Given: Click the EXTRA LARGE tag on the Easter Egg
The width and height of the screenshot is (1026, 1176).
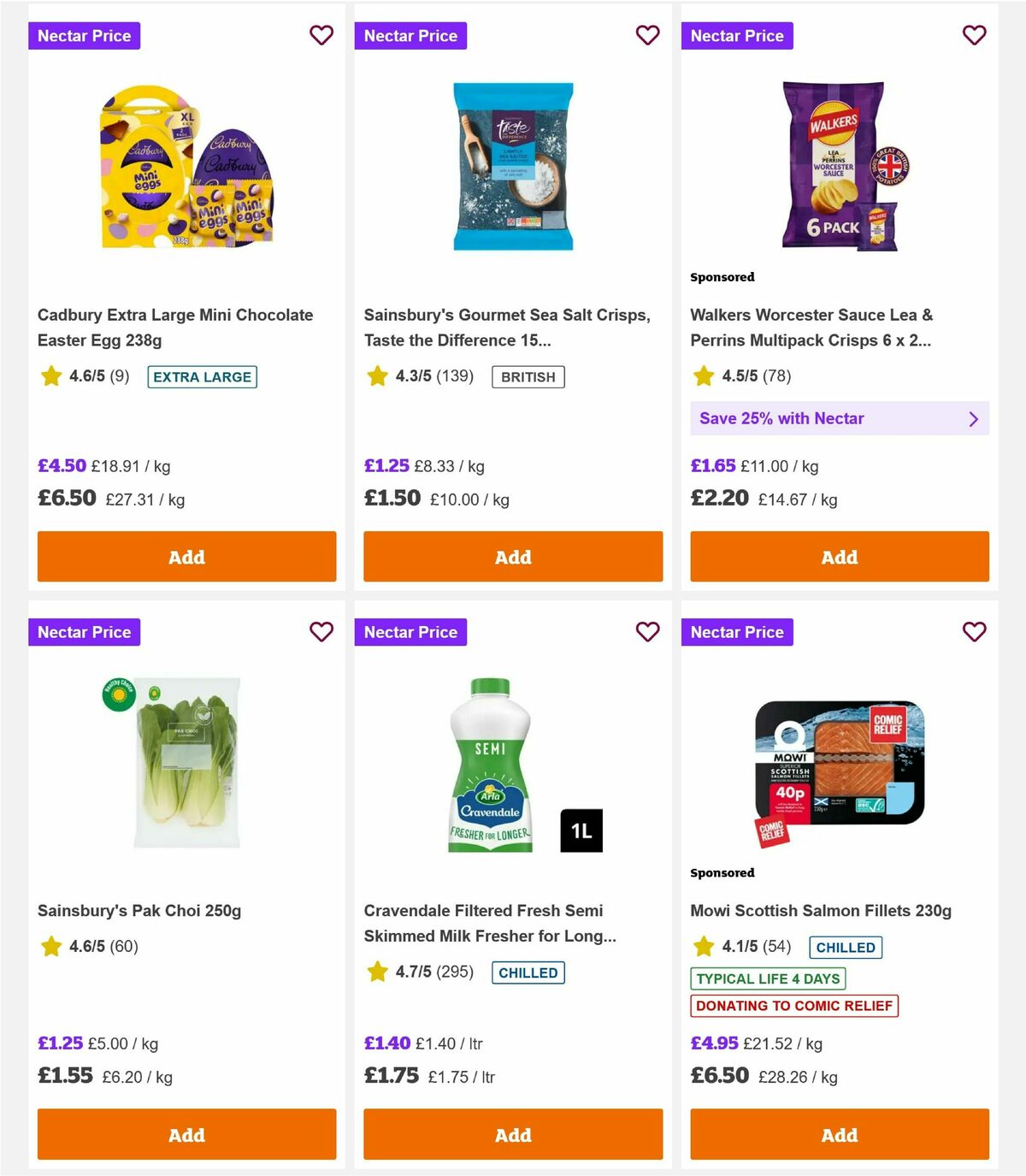Looking at the screenshot, I should [x=202, y=376].
